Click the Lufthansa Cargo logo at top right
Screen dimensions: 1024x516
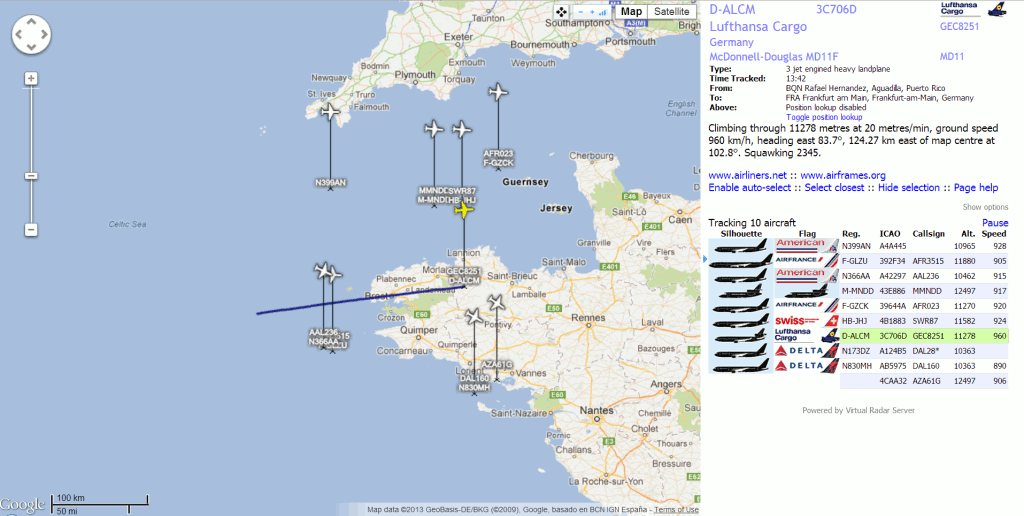973,9
